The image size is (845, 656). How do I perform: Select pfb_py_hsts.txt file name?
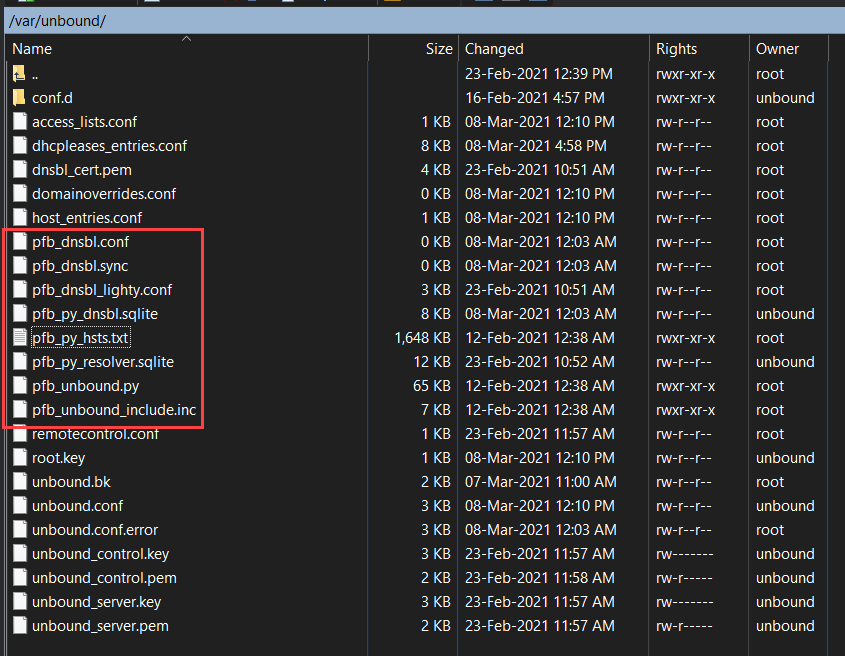[80, 338]
